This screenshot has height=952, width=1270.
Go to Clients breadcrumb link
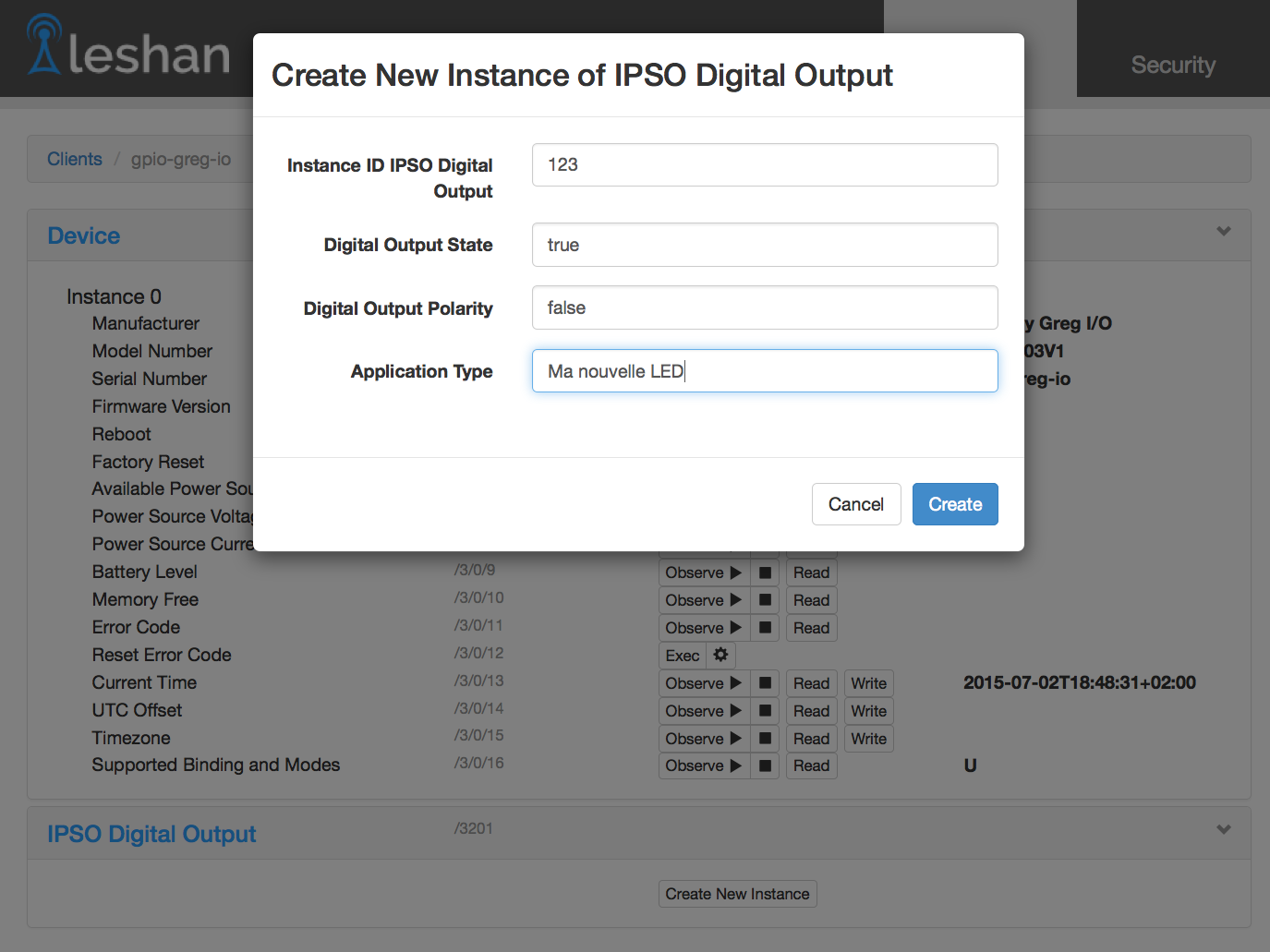tap(75, 159)
